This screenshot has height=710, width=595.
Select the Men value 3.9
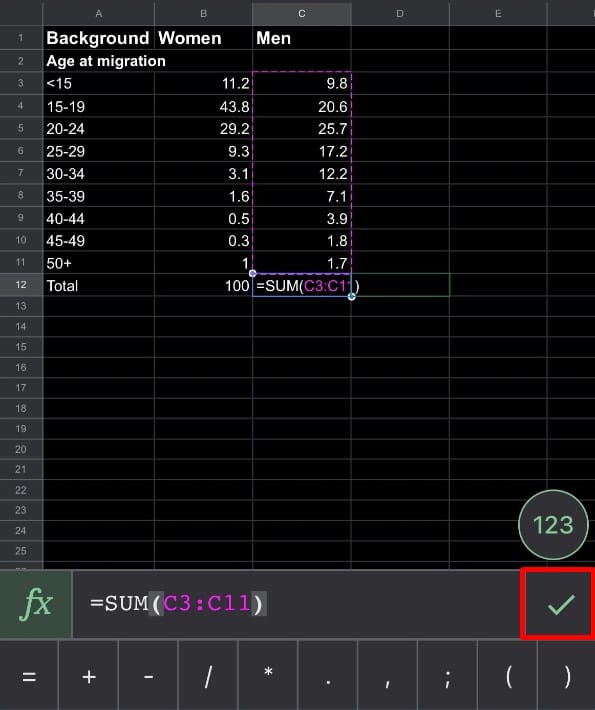[302, 218]
